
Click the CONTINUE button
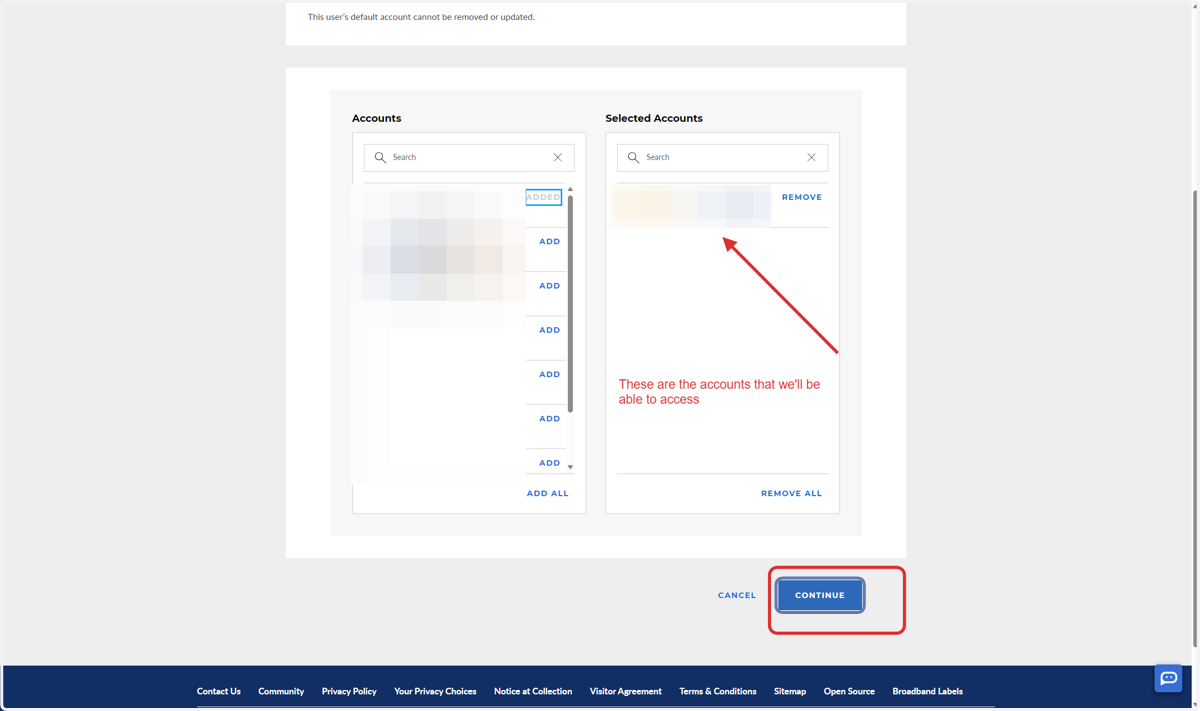(820, 595)
